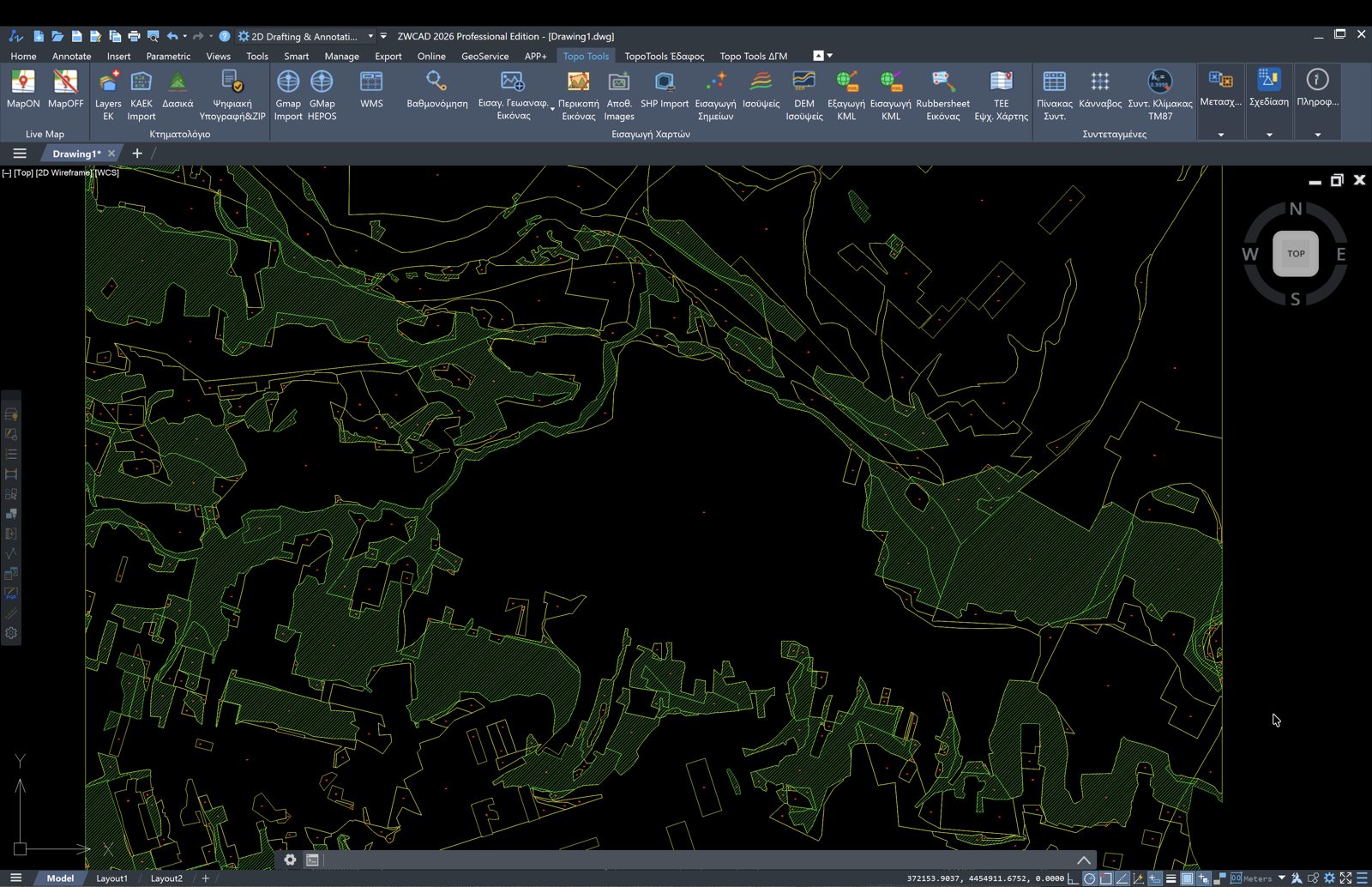The image size is (1372, 887).
Task: Click the Undo arrow in quick access toolbar
Action: pyautogui.click(x=172, y=36)
